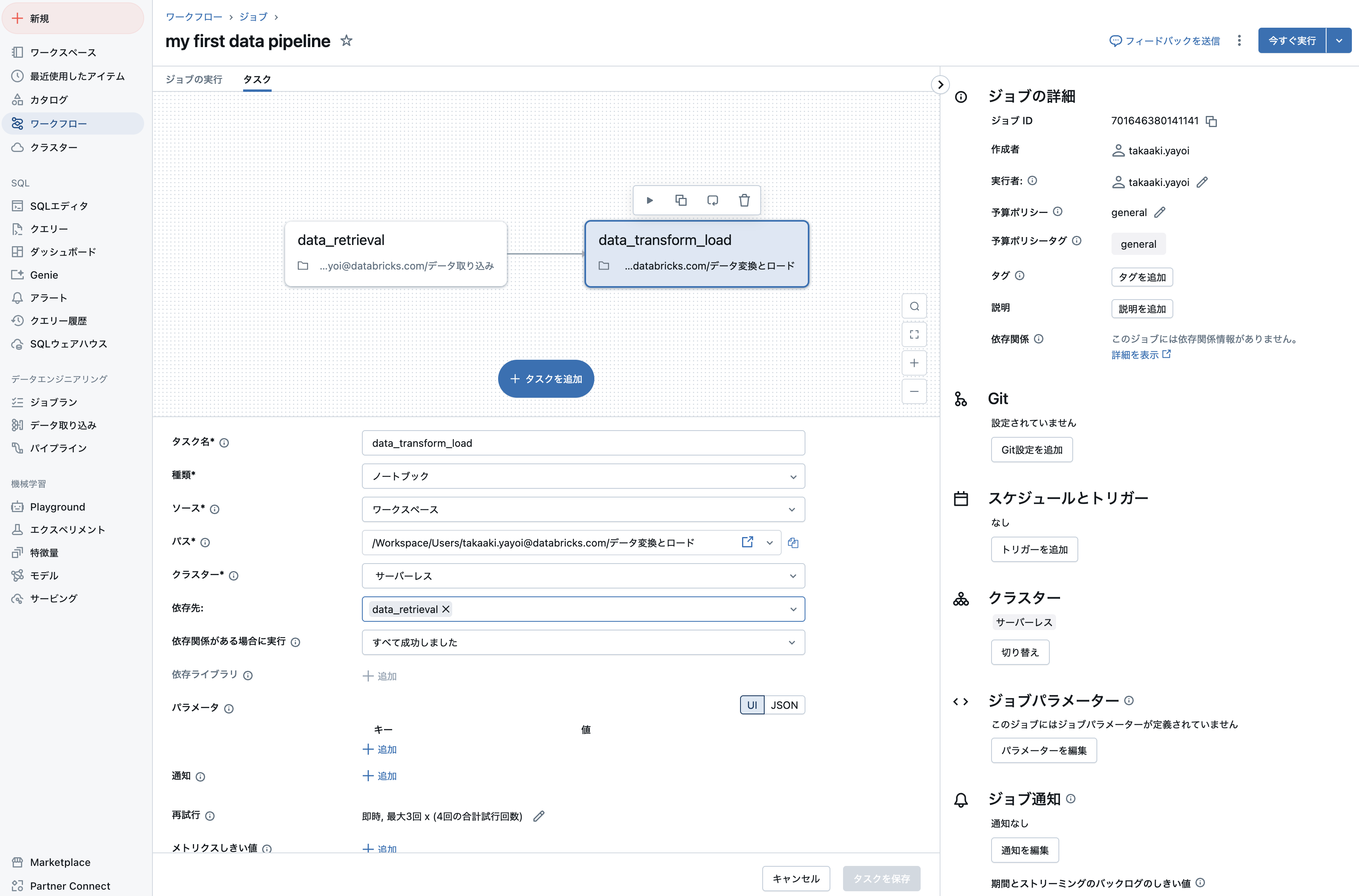Image resolution: width=1359 pixels, height=896 pixels.
Task: Click the タスクを追加 button
Action: (545, 379)
